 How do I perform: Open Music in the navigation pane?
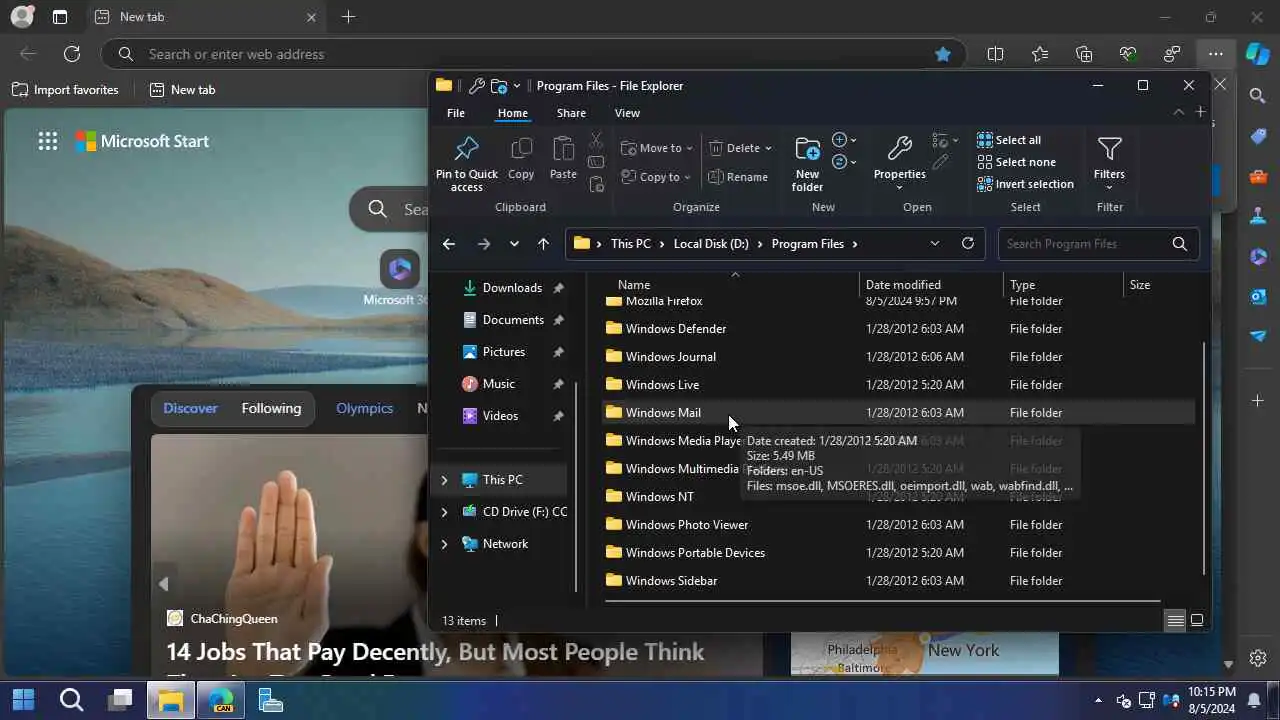(499, 384)
